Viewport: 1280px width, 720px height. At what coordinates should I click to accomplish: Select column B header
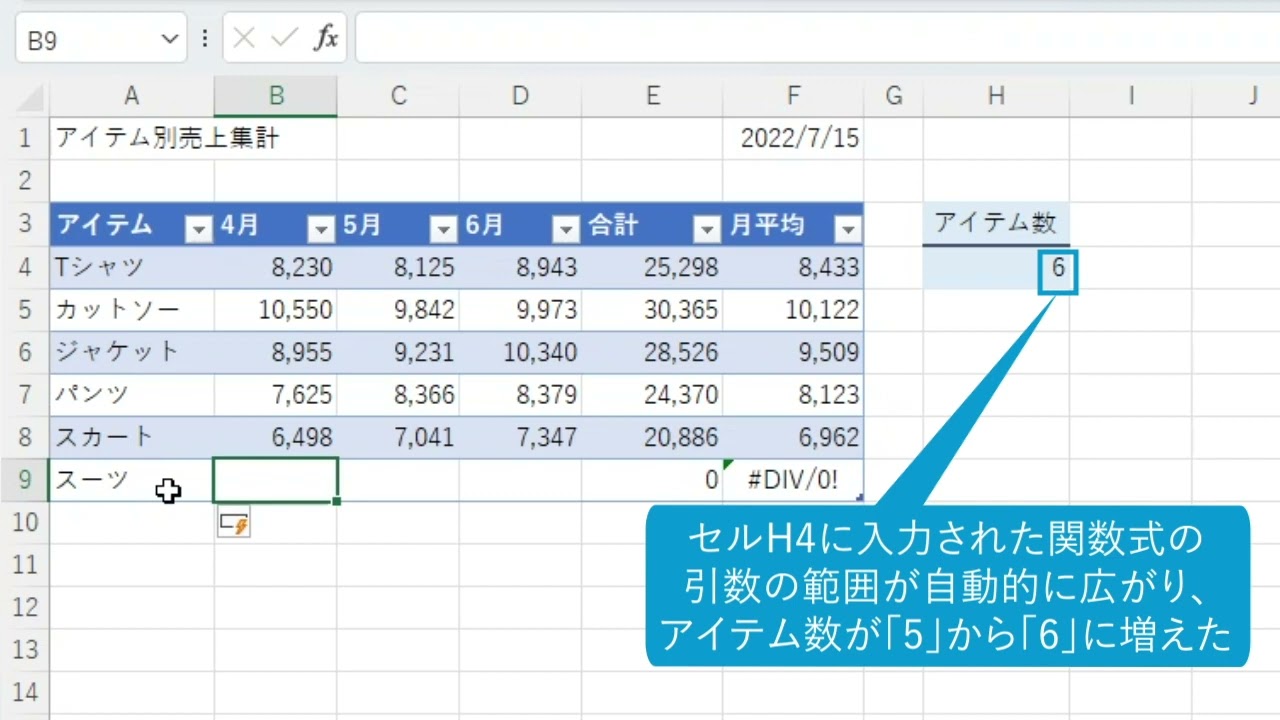(276, 96)
